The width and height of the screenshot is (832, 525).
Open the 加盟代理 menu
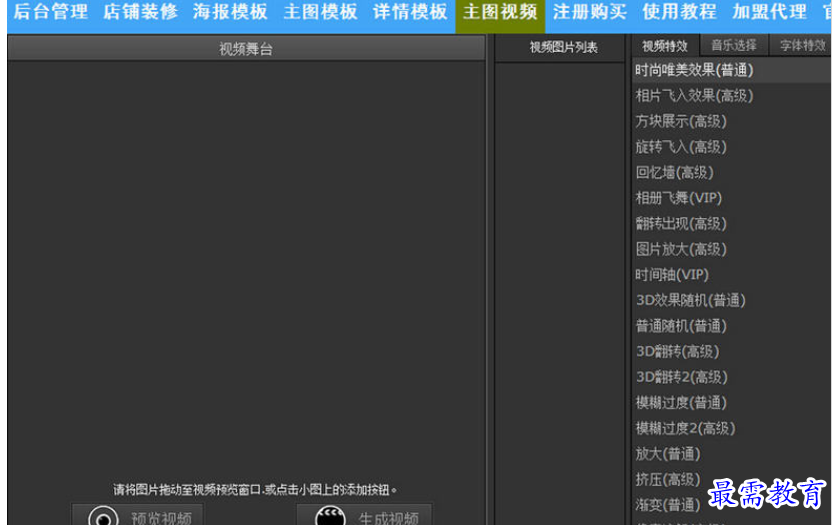(x=770, y=12)
